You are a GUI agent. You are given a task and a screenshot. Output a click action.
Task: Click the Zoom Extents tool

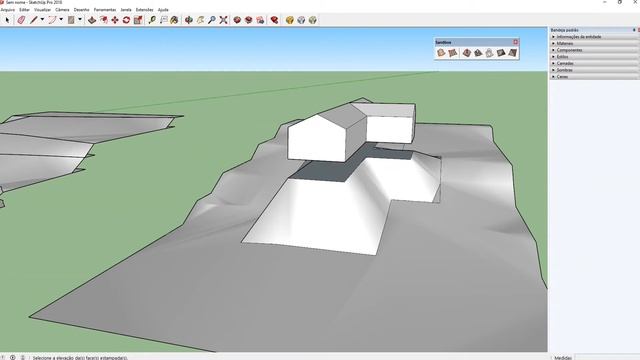pyautogui.click(x=223, y=20)
